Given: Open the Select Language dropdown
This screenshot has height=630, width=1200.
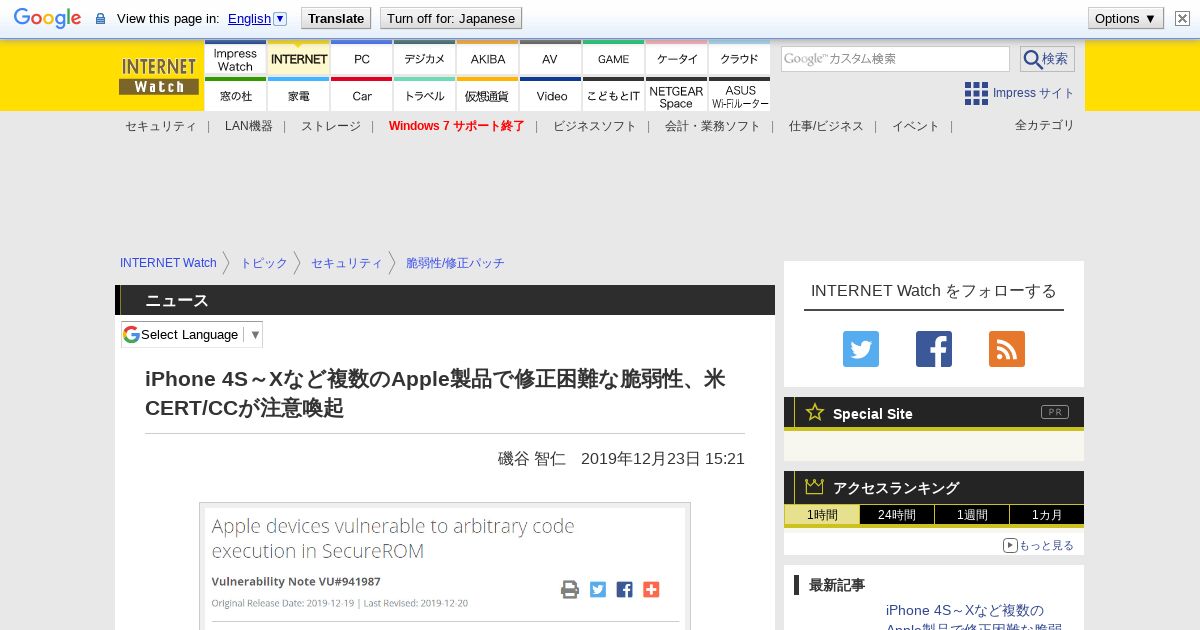Looking at the screenshot, I should tap(192, 334).
